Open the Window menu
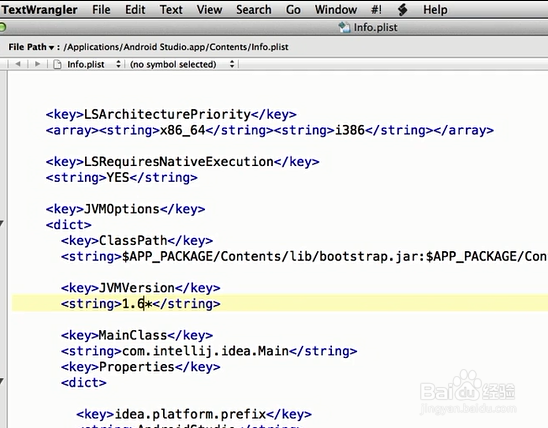548x428 pixels. 336,9
